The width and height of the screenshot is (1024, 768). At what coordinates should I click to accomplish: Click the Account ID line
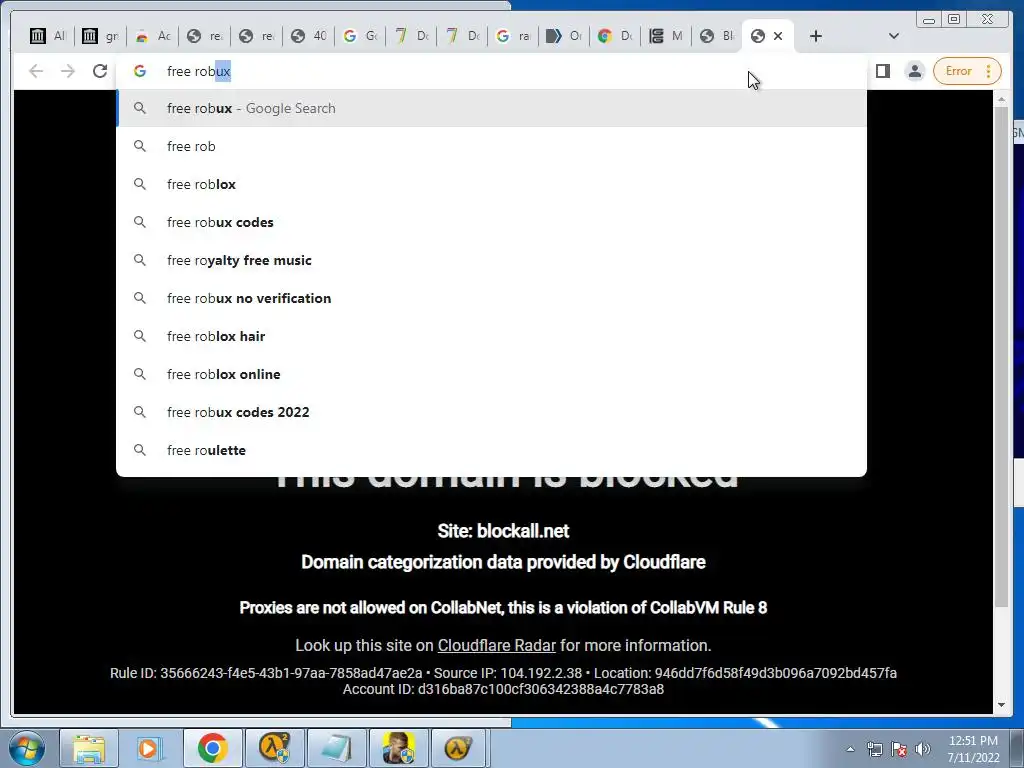[503, 689]
